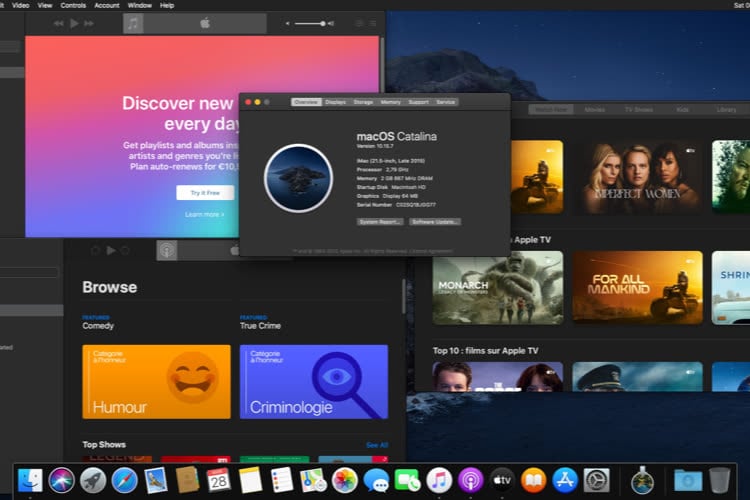750x500 pixels.
Task: Click the Software Update button
Action: click(434, 221)
